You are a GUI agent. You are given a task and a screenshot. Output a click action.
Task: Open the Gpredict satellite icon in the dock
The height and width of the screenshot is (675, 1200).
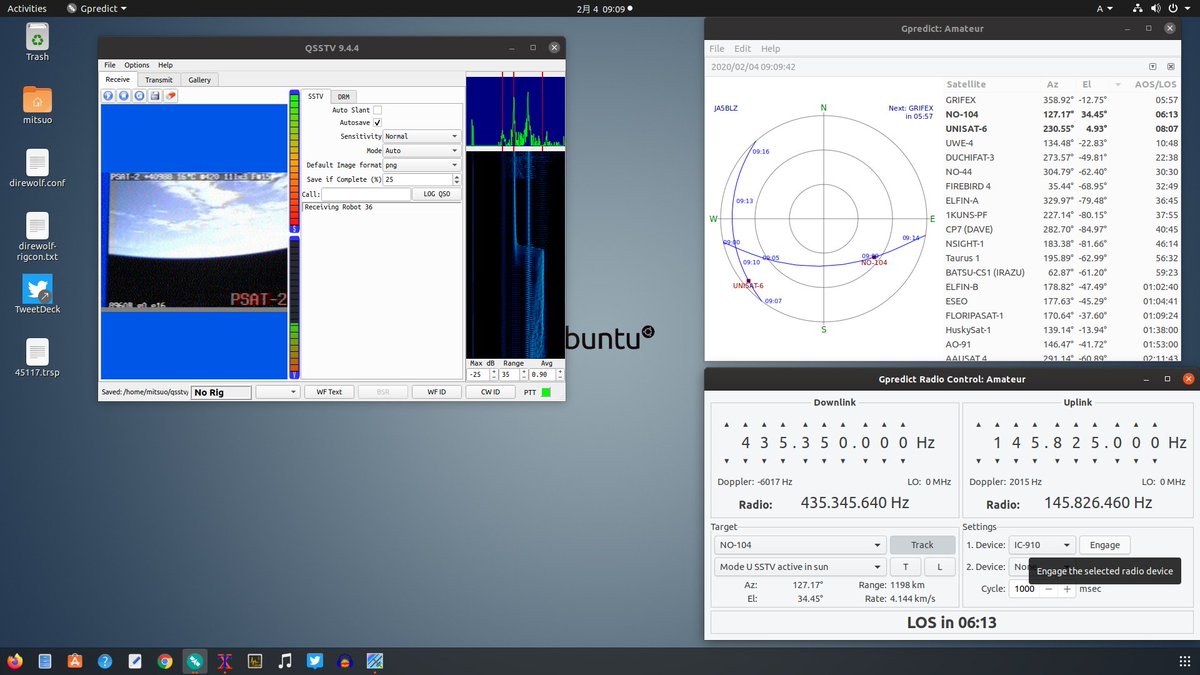[195, 661]
